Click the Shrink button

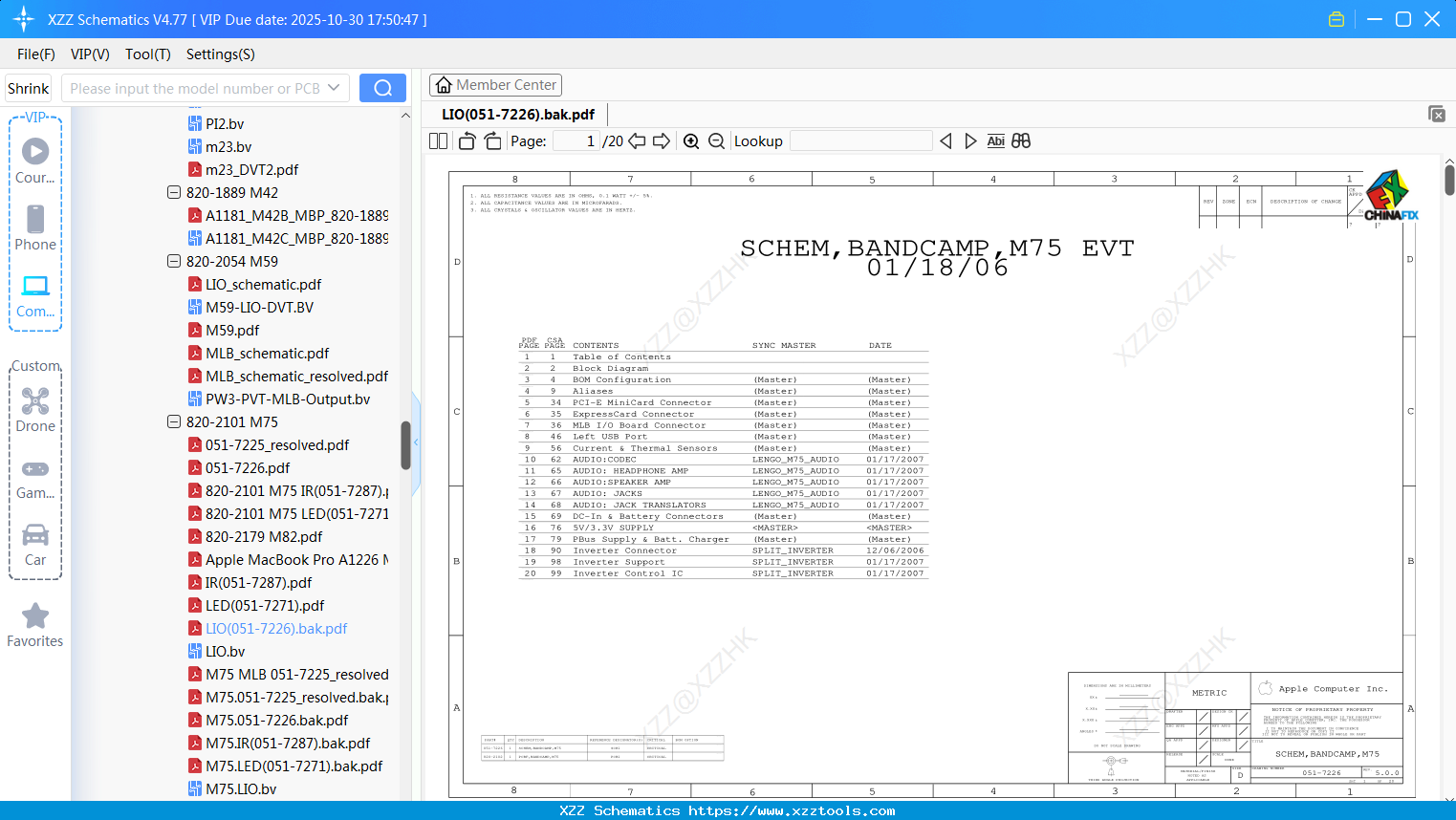point(29,88)
